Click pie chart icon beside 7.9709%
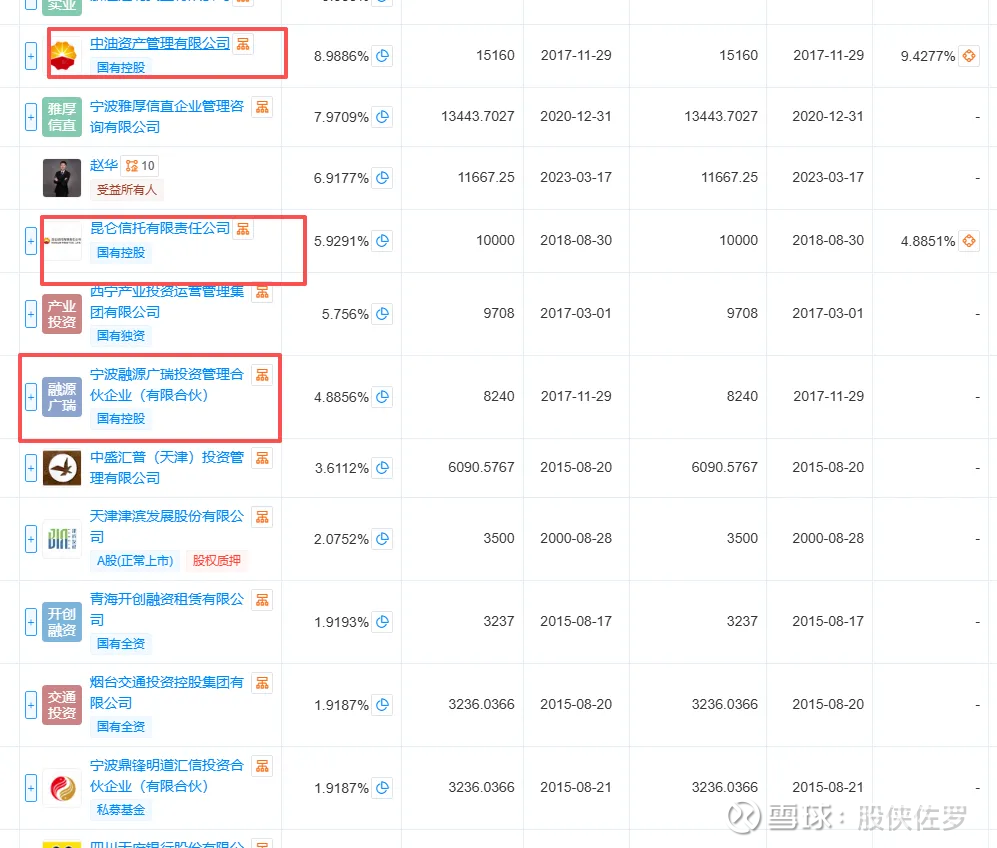 (x=382, y=117)
